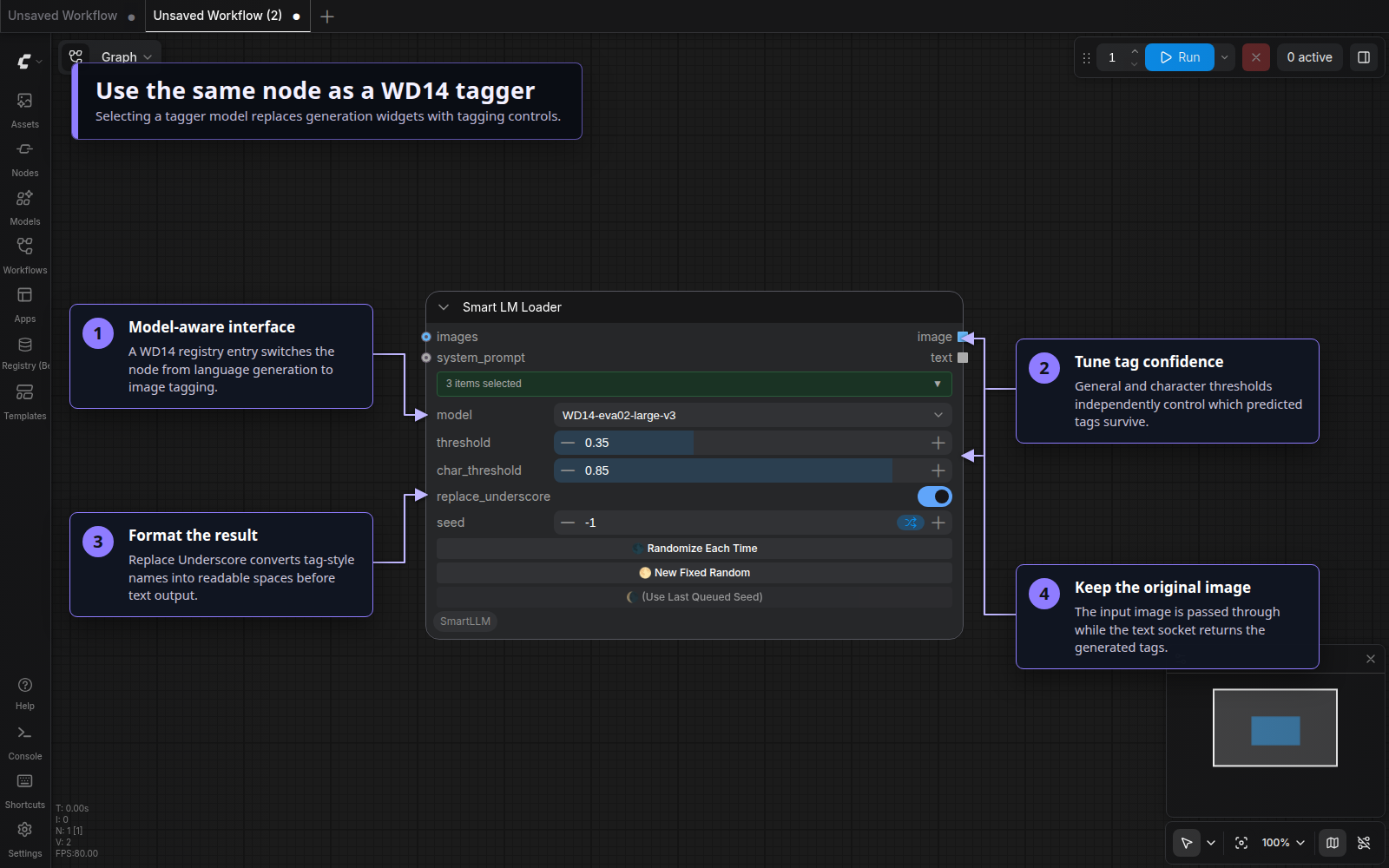
Task: Run the workflow
Action: [1180, 57]
